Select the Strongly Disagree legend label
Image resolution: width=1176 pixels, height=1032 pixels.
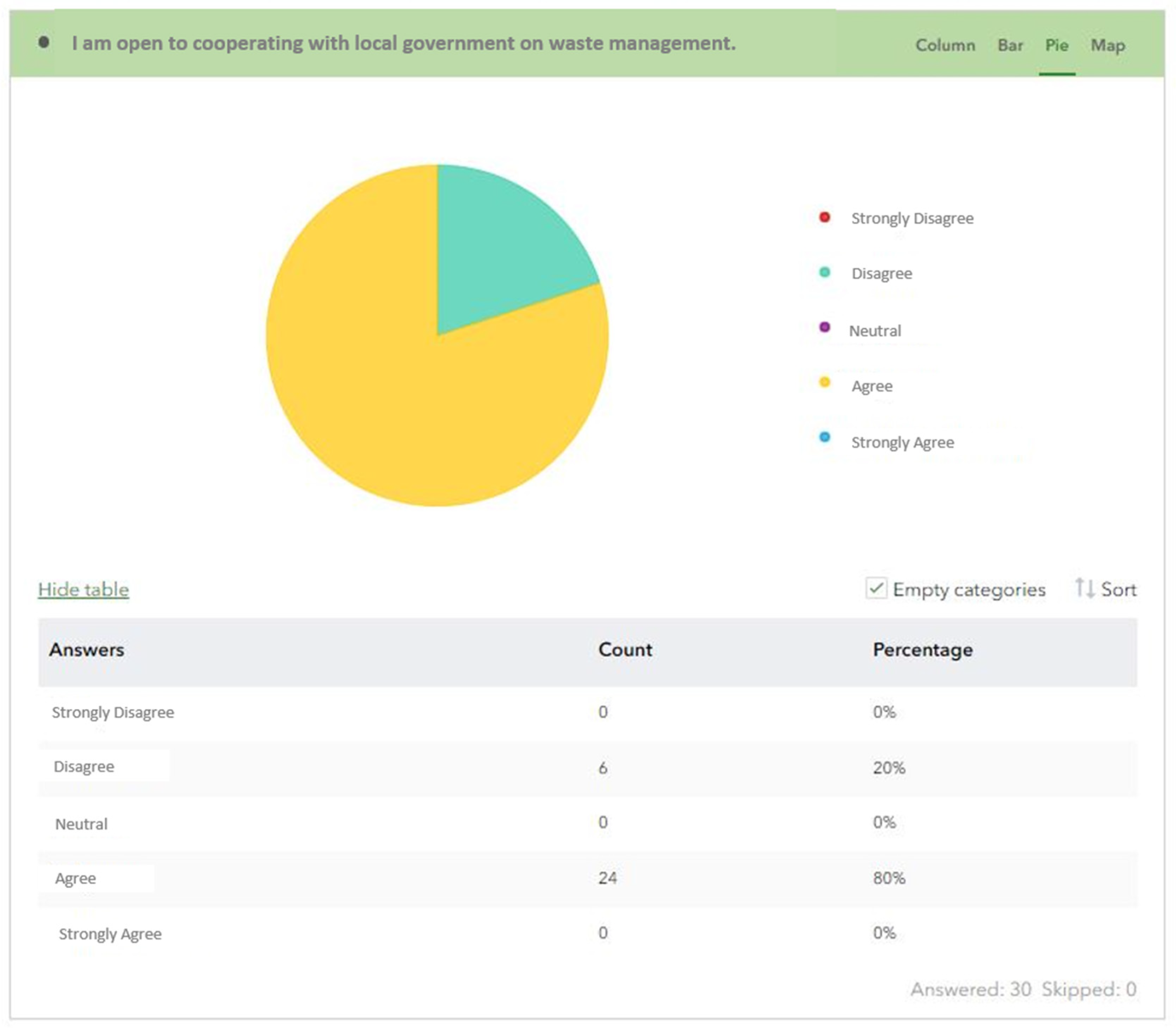pyautogui.click(x=912, y=219)
